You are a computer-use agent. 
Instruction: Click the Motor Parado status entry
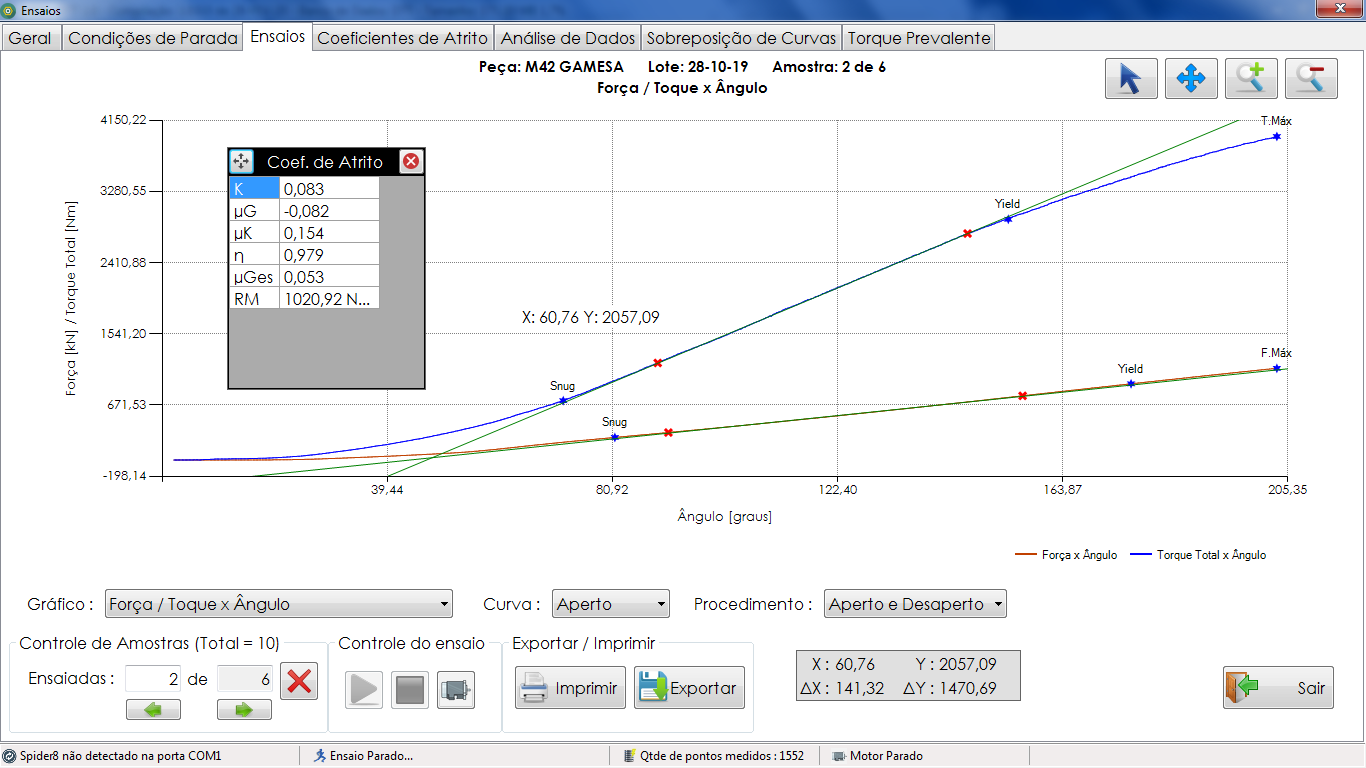[x=878, y=756]
